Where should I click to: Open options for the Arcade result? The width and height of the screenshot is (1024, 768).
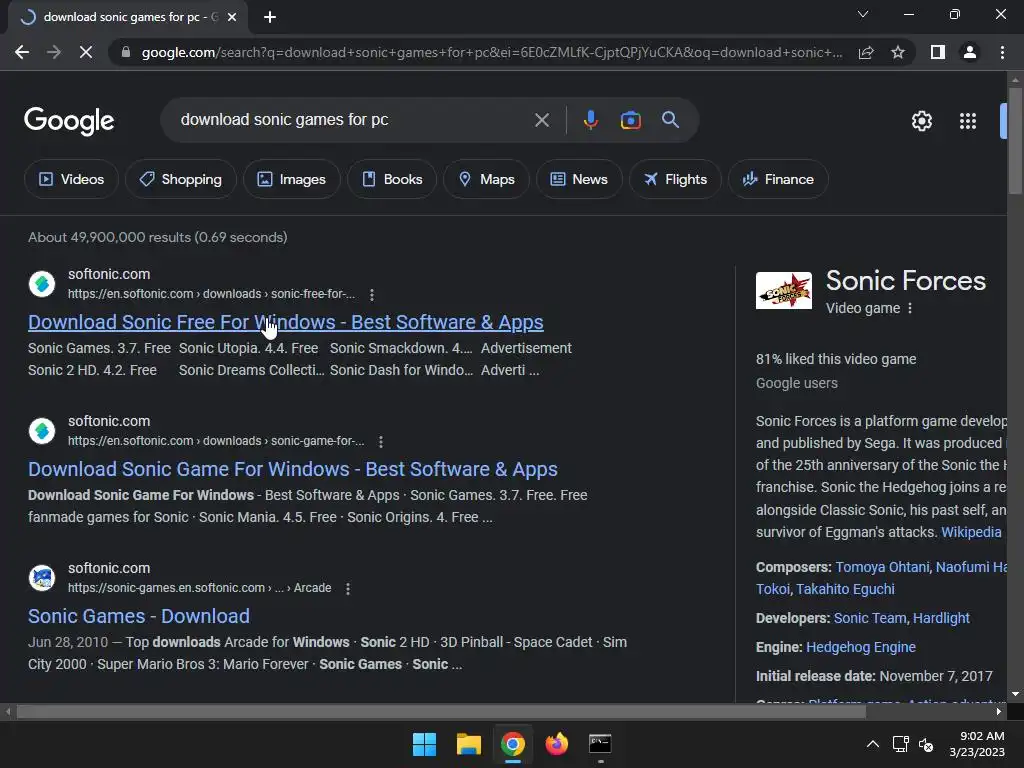[x=347, y=588]
